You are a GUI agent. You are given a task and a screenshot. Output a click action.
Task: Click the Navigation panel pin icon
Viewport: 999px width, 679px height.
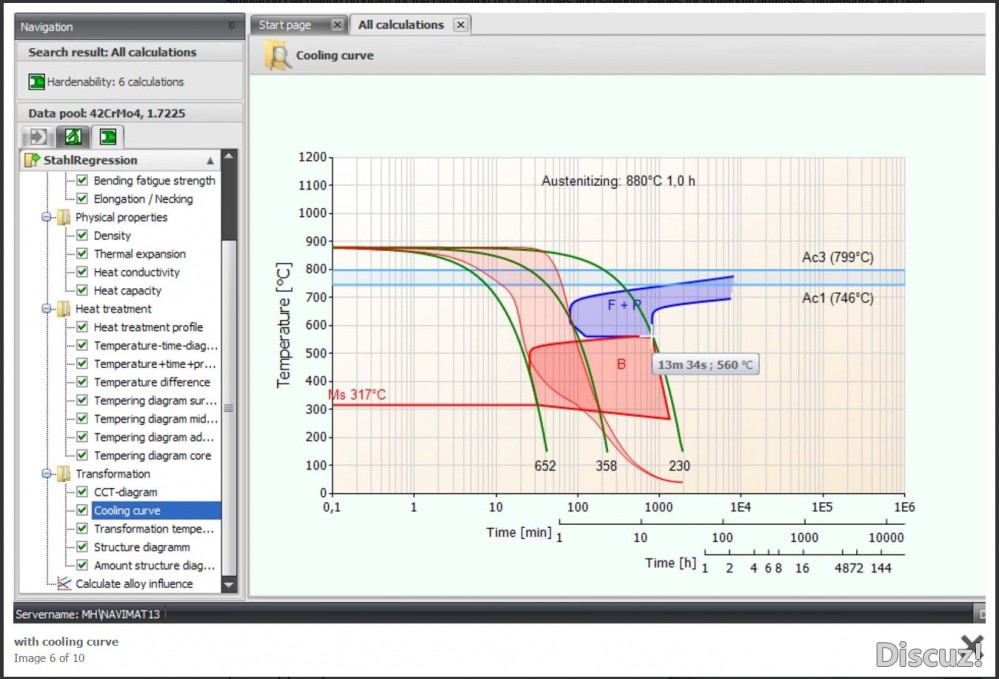231,26
